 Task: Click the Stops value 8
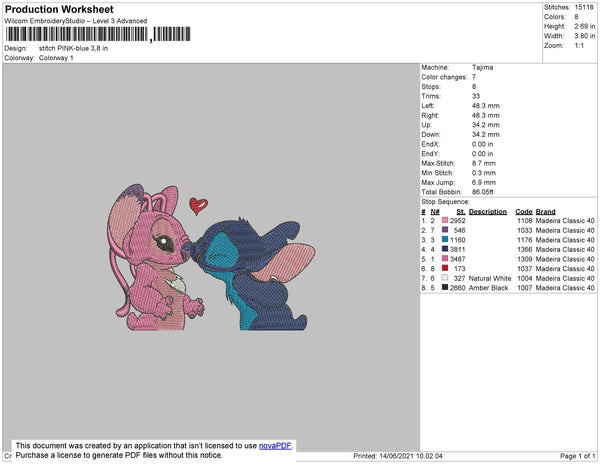474,86
